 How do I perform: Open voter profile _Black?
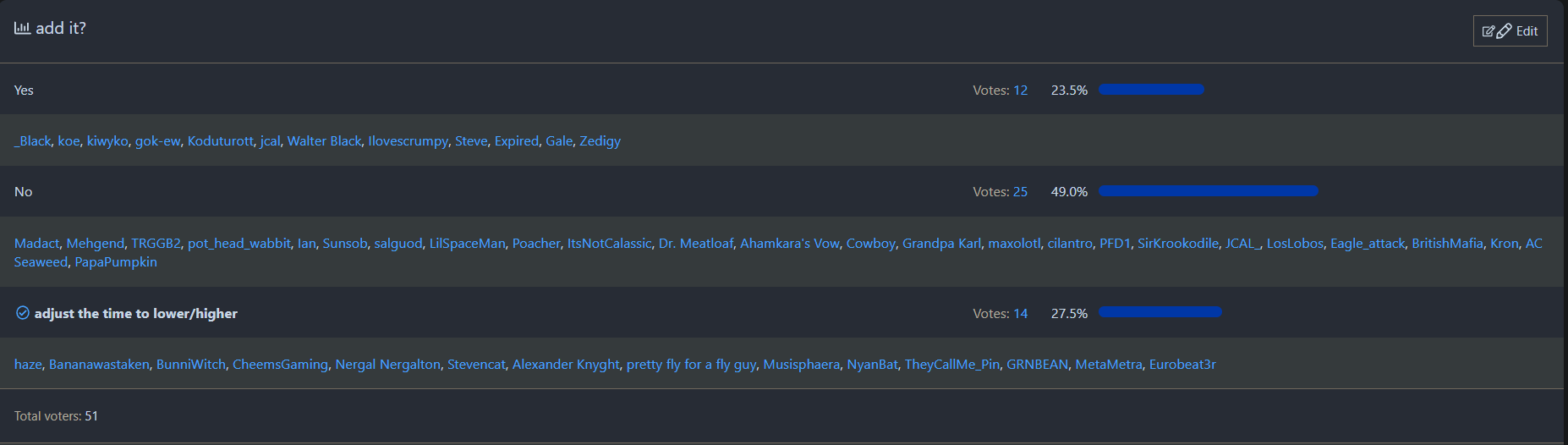[33, 141]
